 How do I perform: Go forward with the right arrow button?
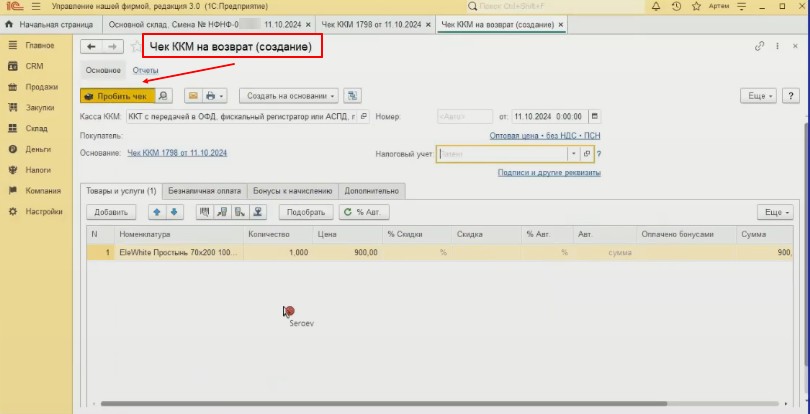click(x=113, y=47)
